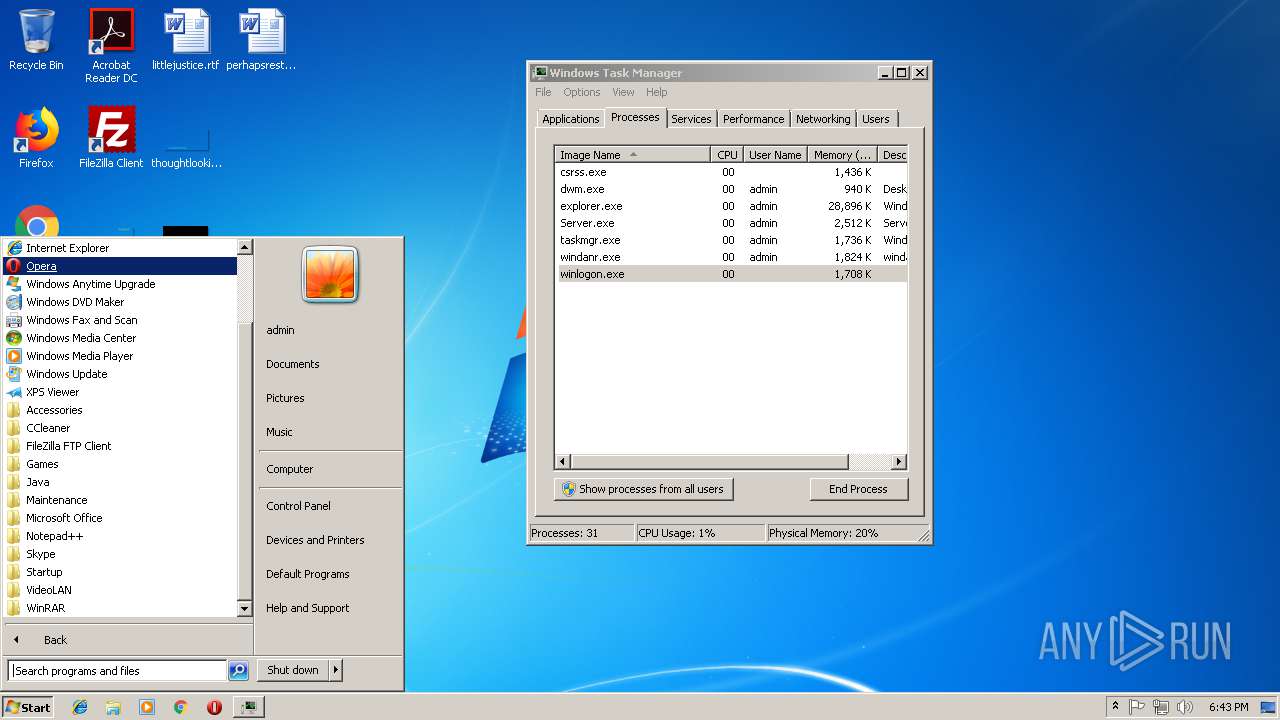
Task: Switch to Performance tab
Action: tap(753, 119)
